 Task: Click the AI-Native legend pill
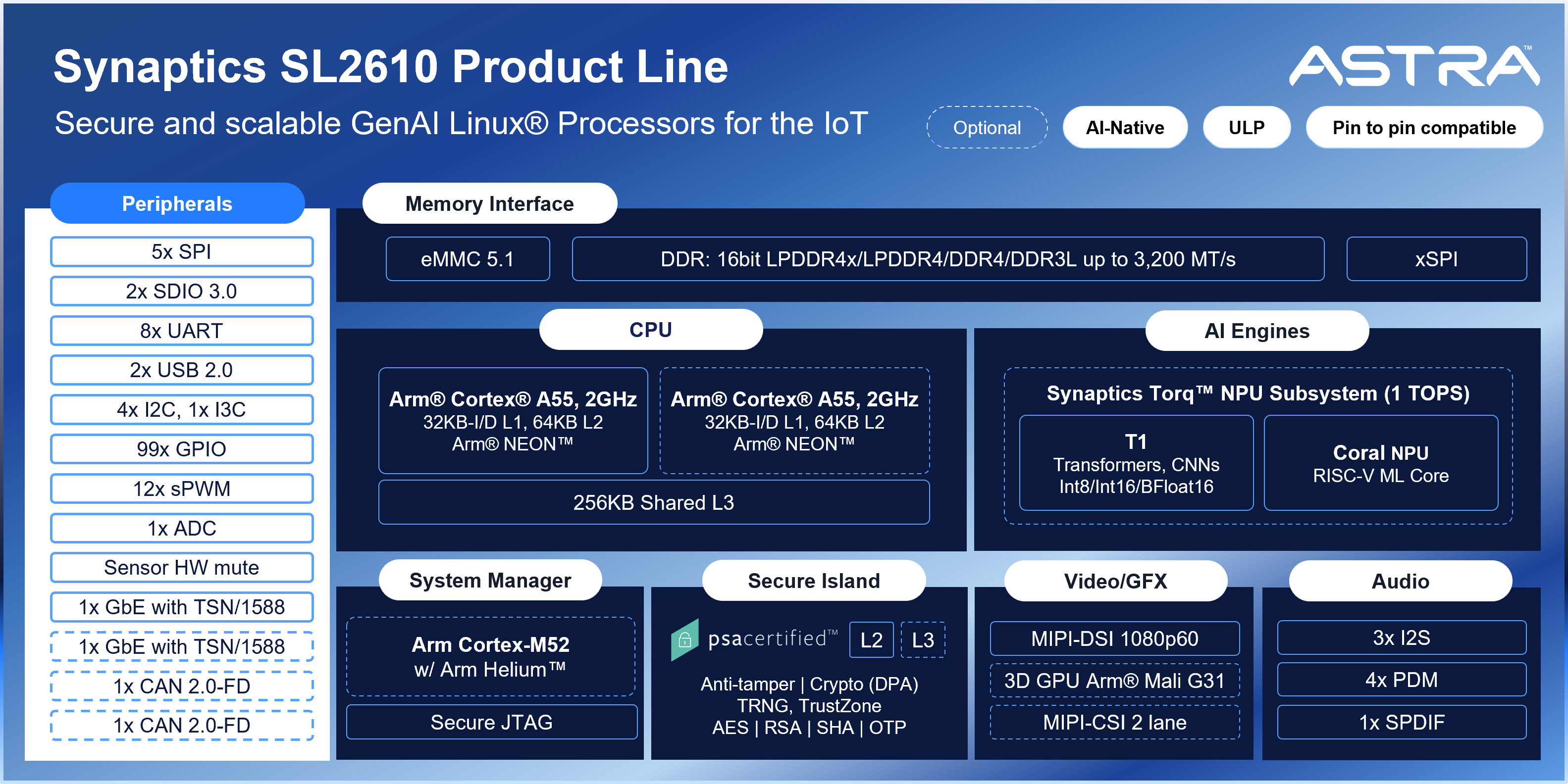pyautogui.click(x=1124, y=128)
